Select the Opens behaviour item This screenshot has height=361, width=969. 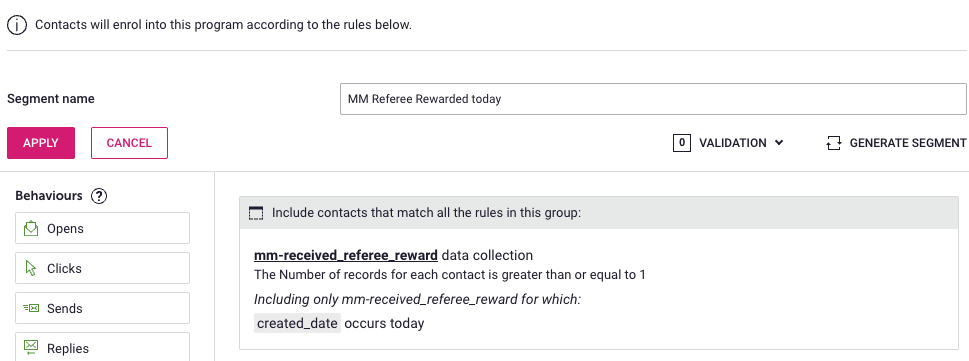click(x=103, y=228)
